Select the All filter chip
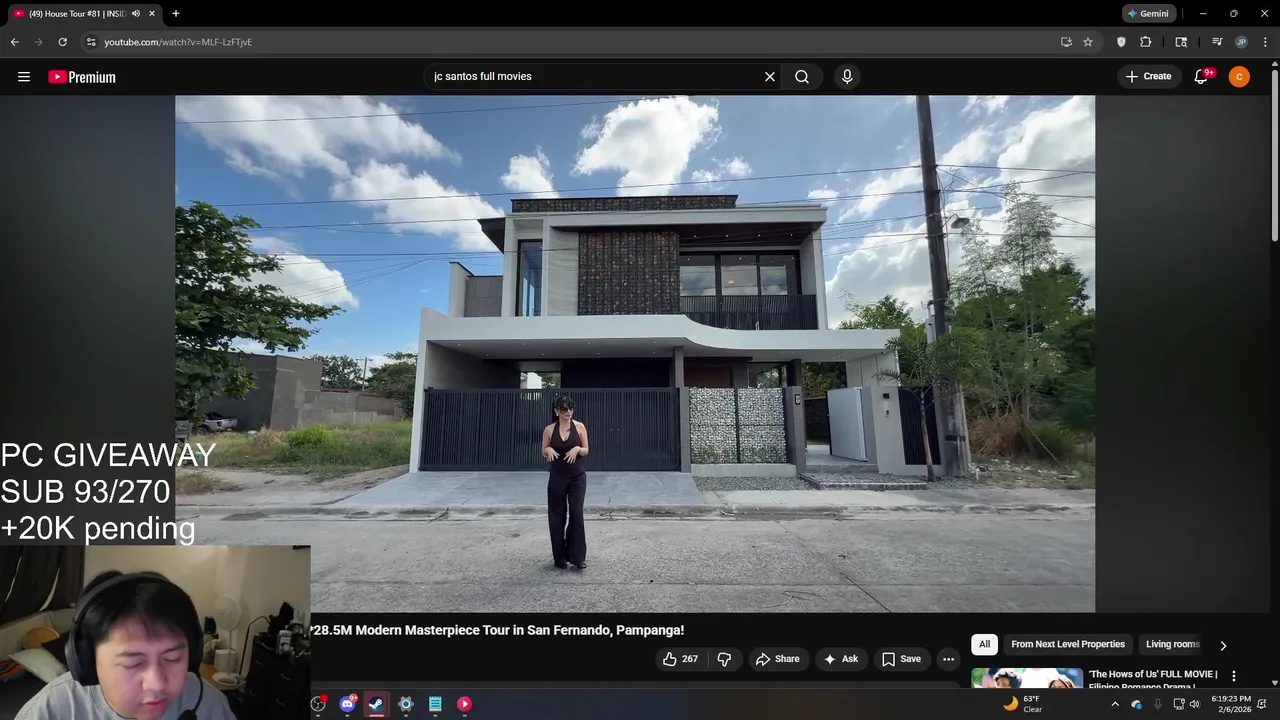Image resolution: width=1280 pixels, height=720 pixels. click(x=984, y=644)
